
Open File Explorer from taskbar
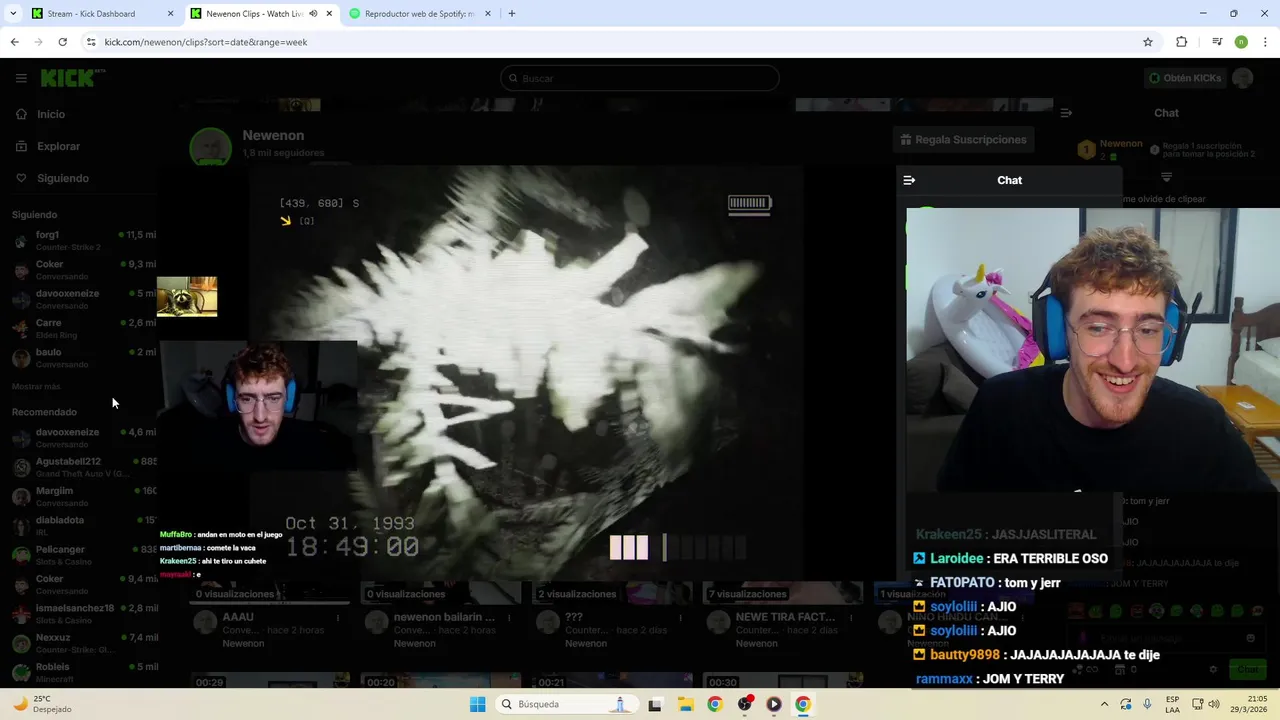(x=685, y=704)
